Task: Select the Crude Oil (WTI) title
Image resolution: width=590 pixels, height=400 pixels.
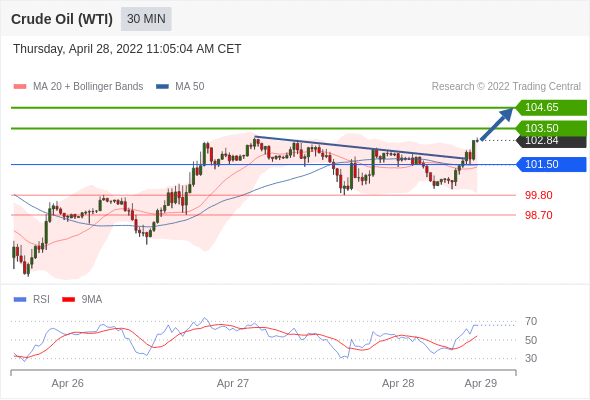Action: tap(62, 19)
